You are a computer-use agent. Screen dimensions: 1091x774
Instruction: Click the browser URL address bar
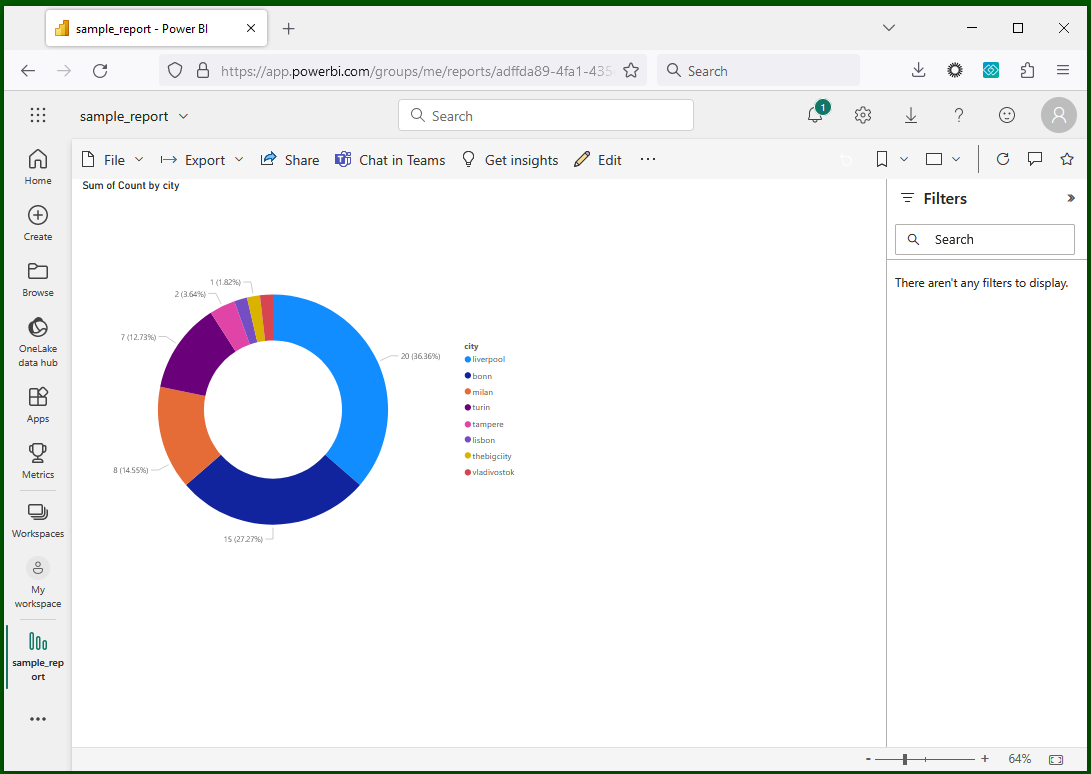pyautogui.click(x=404, y=70)
